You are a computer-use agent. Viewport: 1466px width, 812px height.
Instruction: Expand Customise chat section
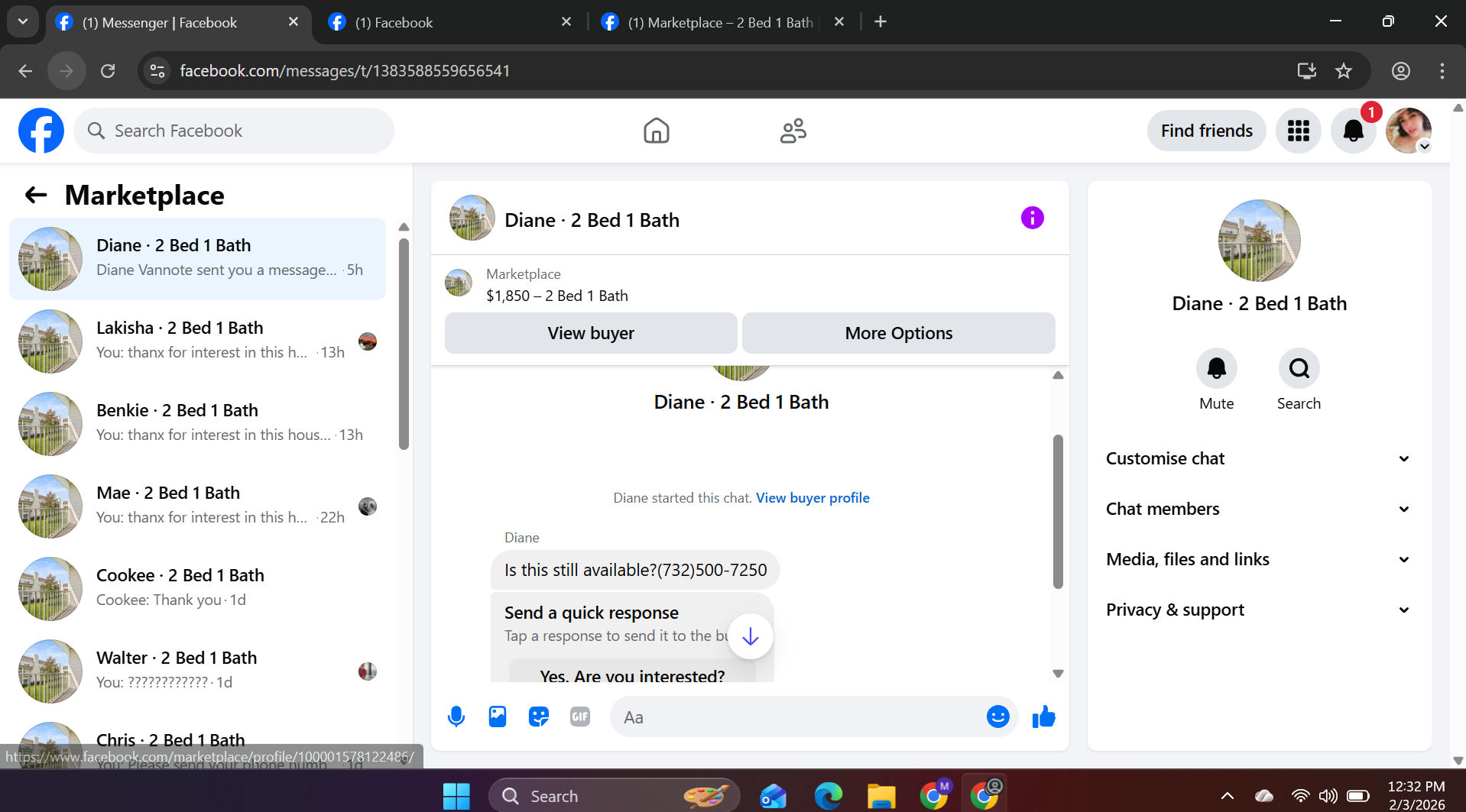[x=1258, y=458]
